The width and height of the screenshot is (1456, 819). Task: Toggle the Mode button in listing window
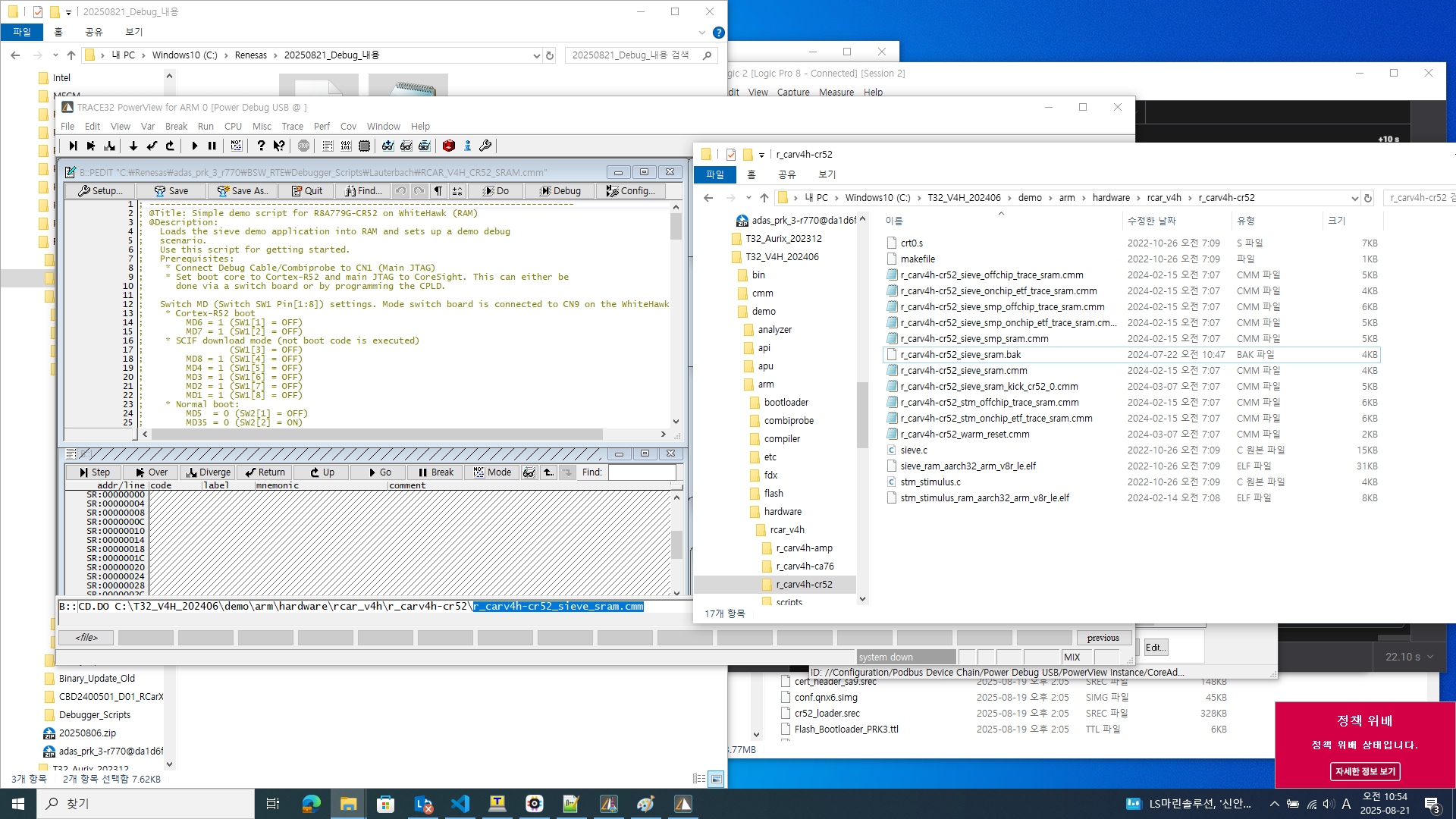(492, 472)
